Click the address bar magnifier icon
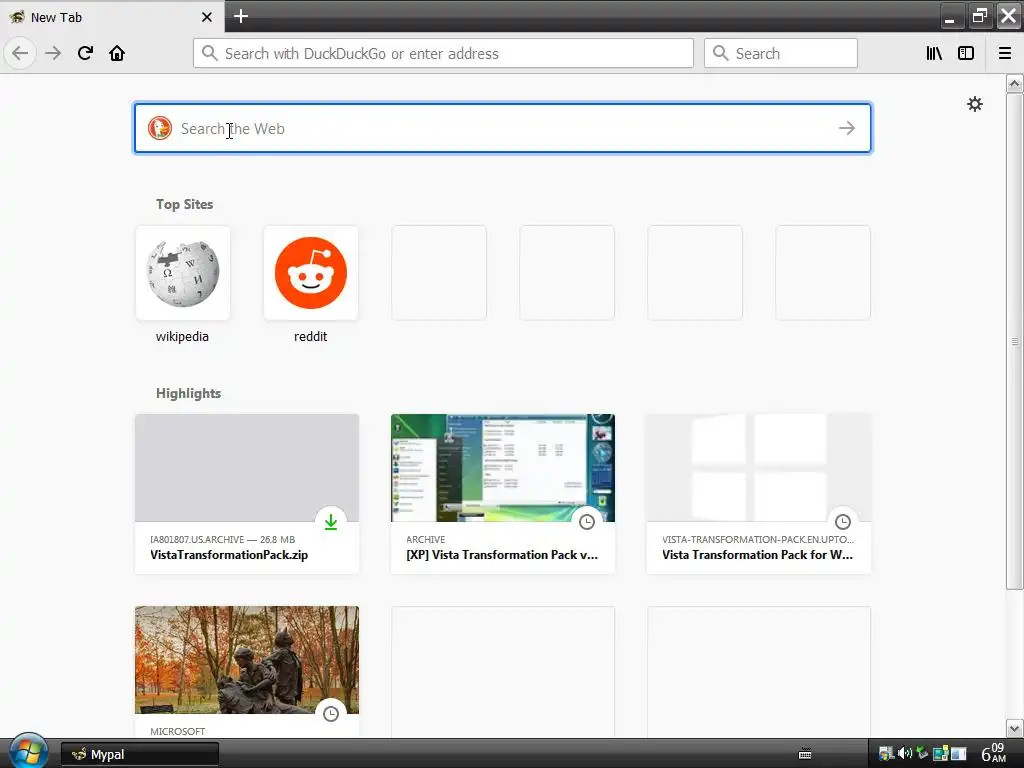Screen dimensions: 1024x768 [209, 53]
